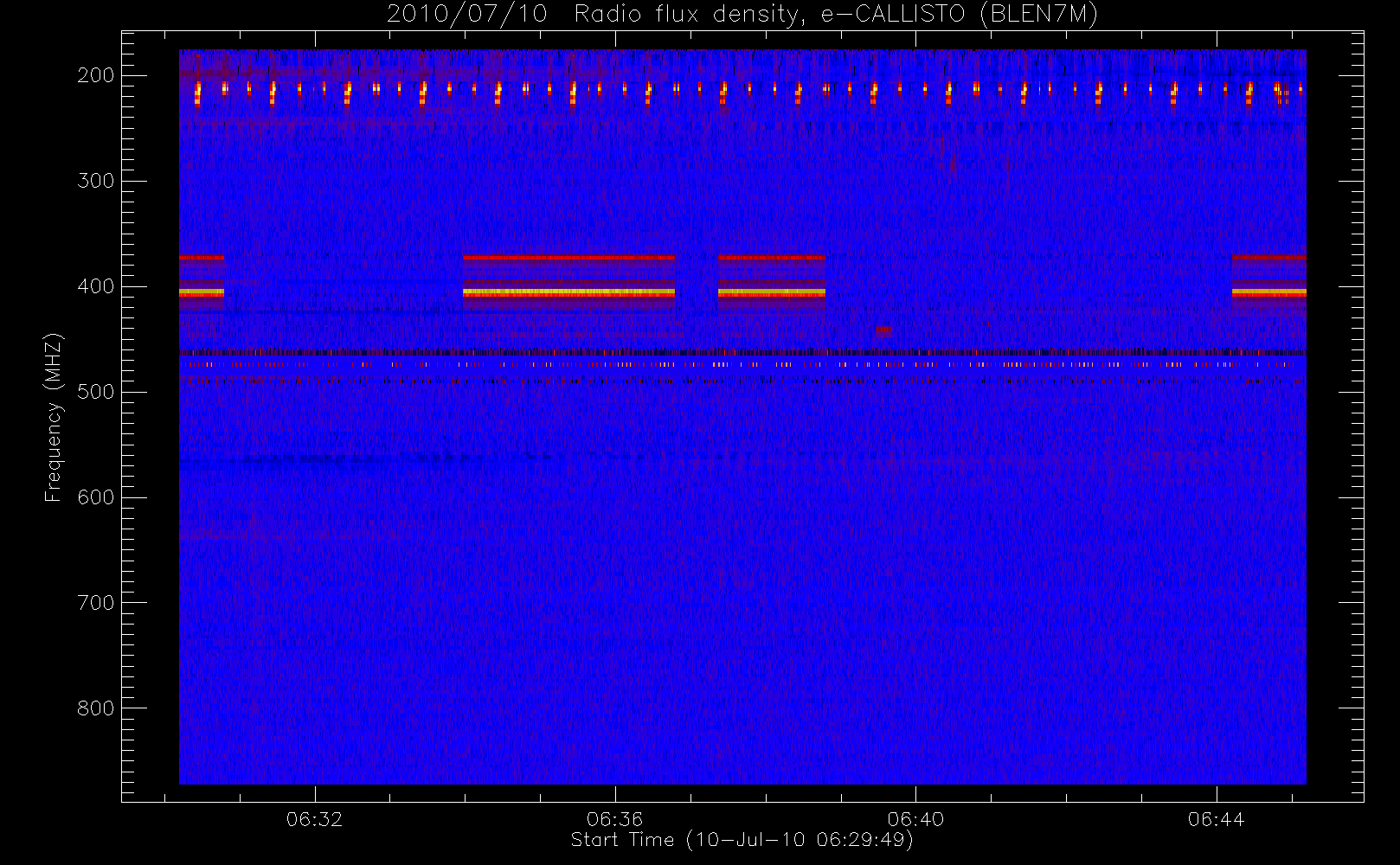The height and width of the screenshot is (865, 1400).
Task: Select the 06:44 time tick label
Action: (1216, 819)
